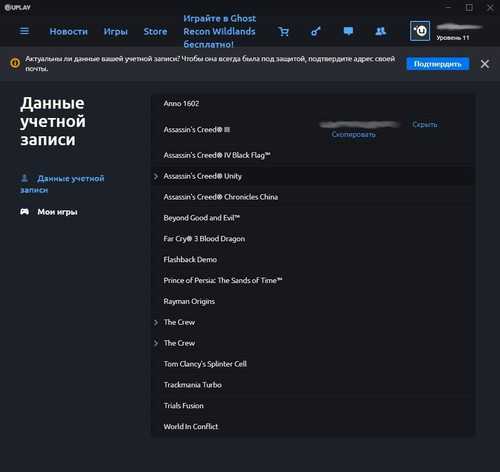Select Prince of Persia: The Sands of Time
The width and height of the screenshot is (500, 472).
pyautogui.click(x=313, y=280)
